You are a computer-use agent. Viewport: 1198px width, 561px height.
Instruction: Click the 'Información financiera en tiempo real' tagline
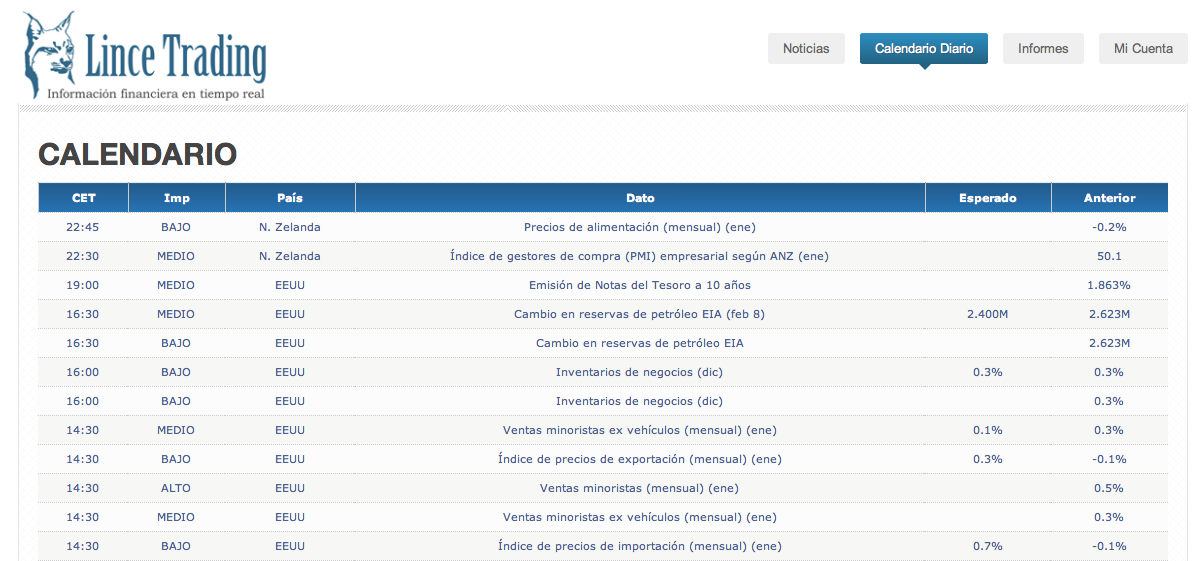pos(156,93)
